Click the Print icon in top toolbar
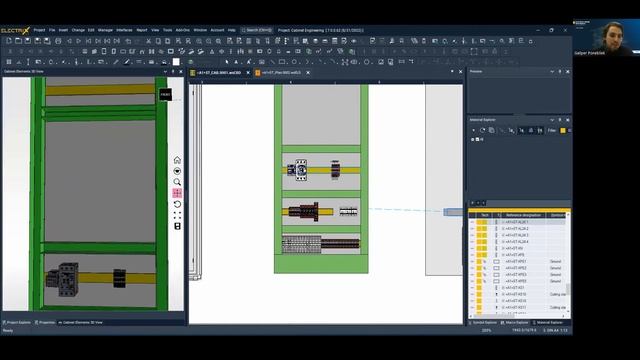This screenshot has height=360, width=640. [x=58, y=41]
